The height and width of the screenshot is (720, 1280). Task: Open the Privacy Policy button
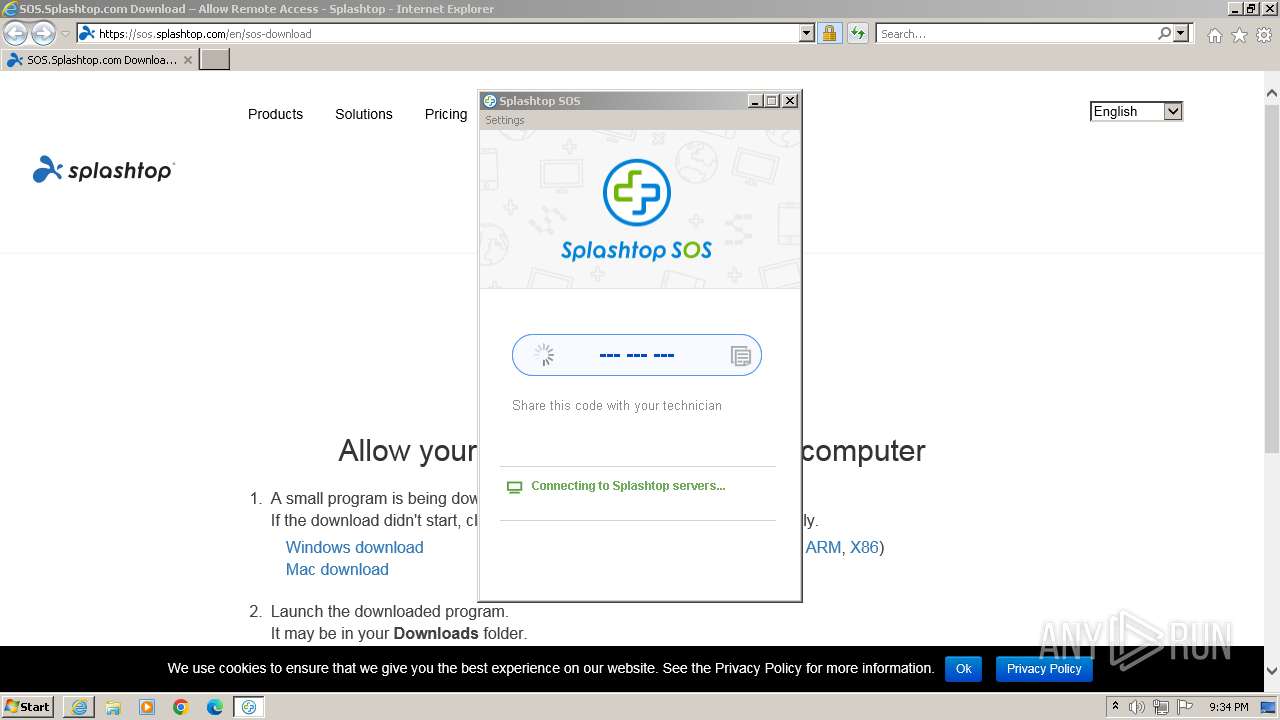click(x=1044, y=669)
